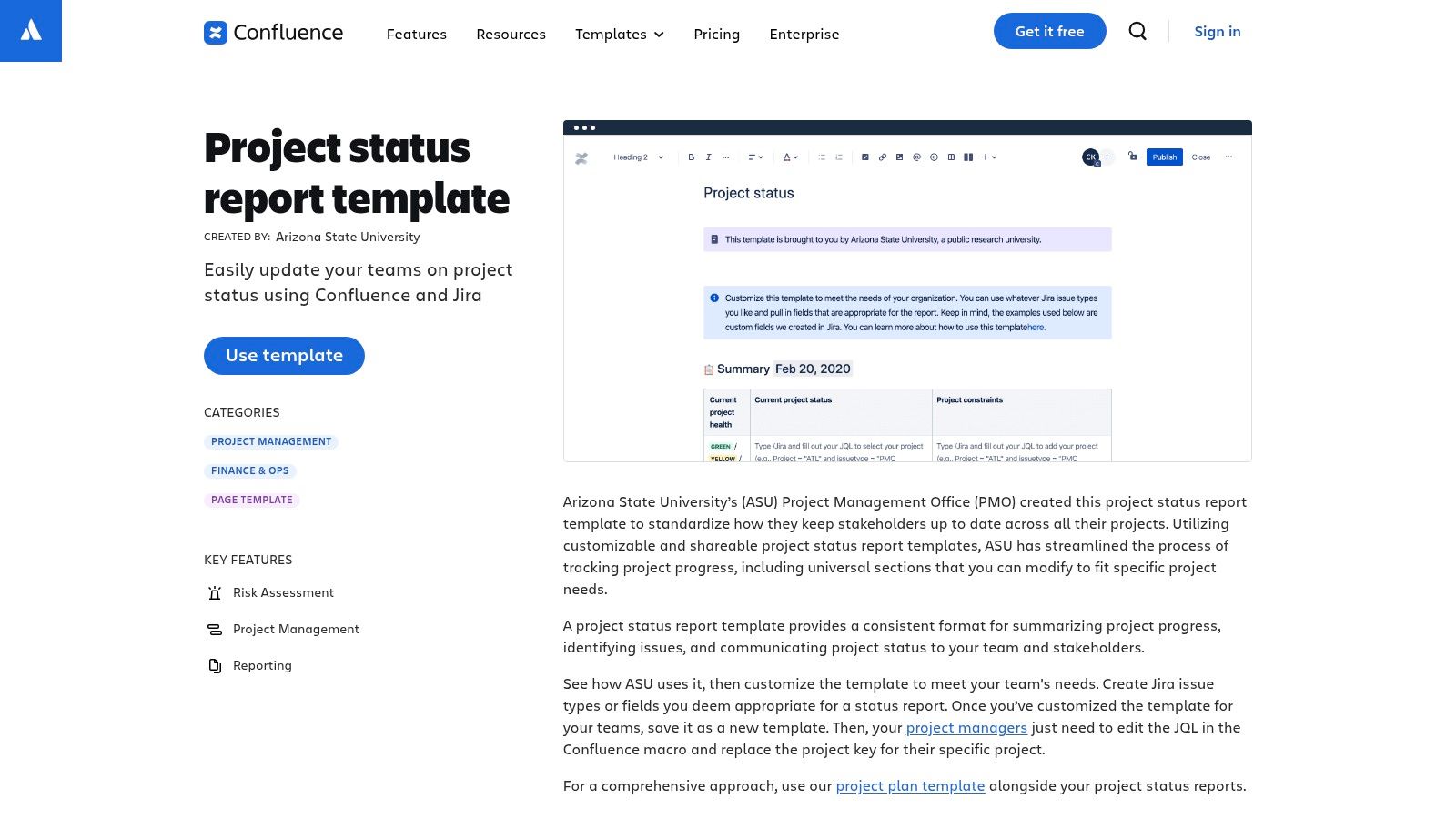The width and height of the screenshot is (1456, 819).
Task: Toggle the page lock icon near Publish
Action: pyautogui.click(x=1132, y=157)
